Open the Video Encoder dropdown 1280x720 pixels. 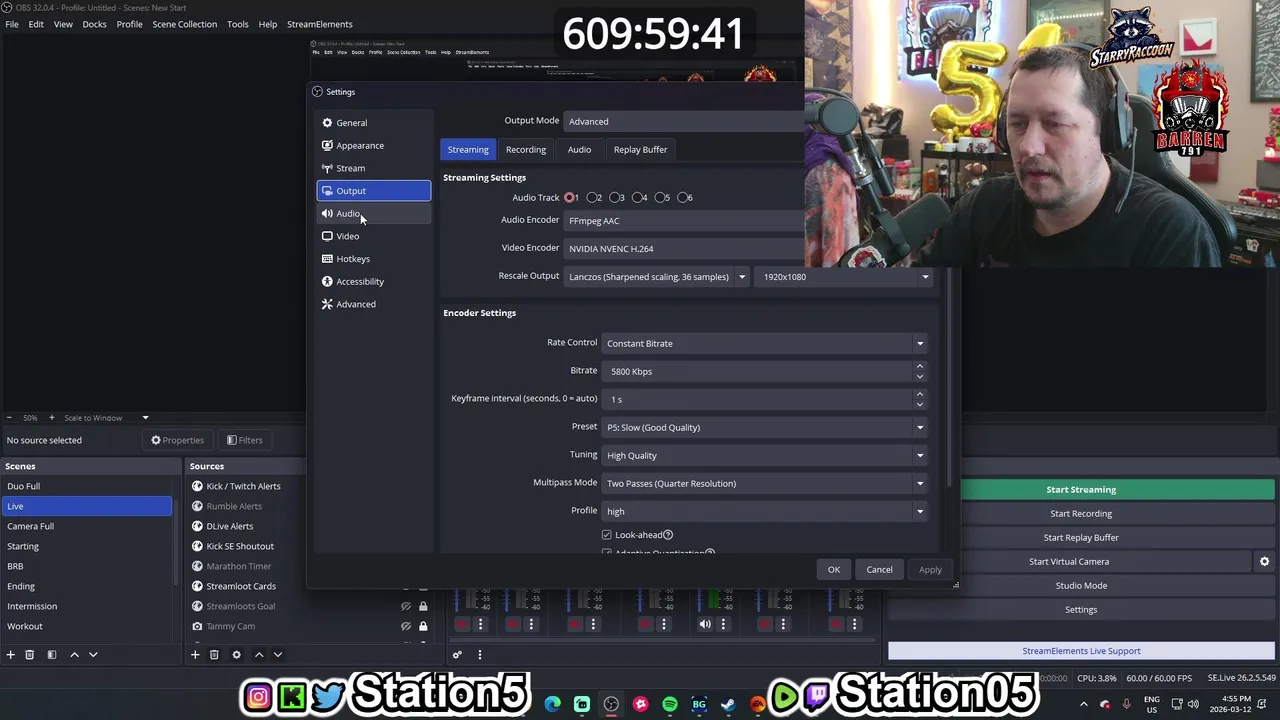[x=684, y=249]
